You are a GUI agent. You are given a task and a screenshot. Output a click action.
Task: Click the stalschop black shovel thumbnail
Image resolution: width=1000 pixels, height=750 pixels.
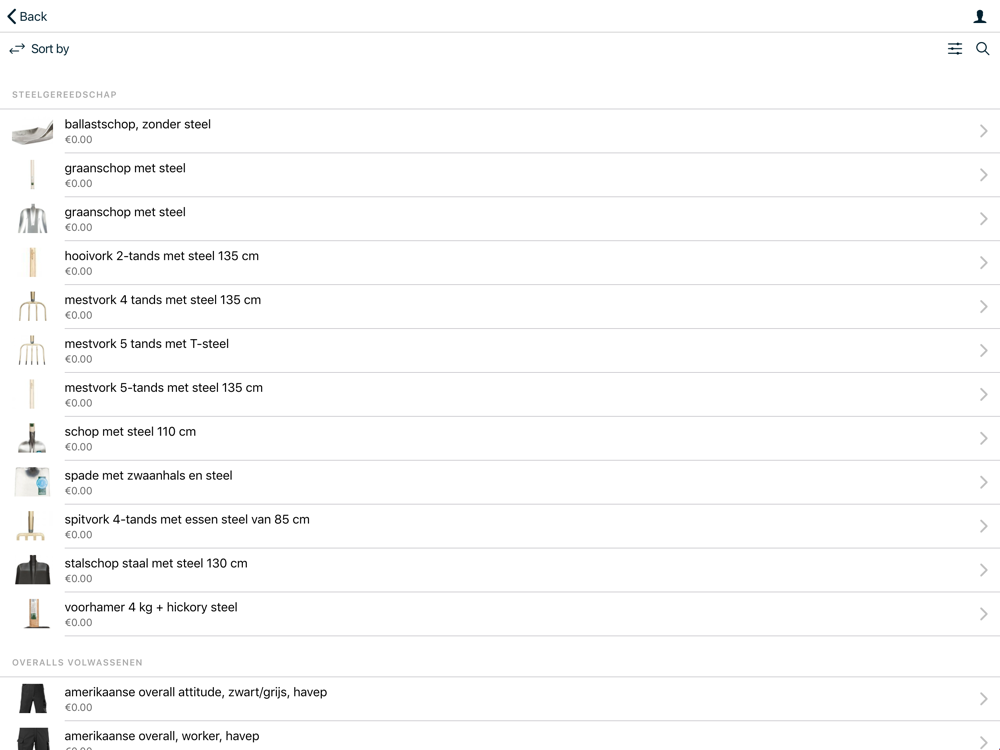(x=33, y=570)
